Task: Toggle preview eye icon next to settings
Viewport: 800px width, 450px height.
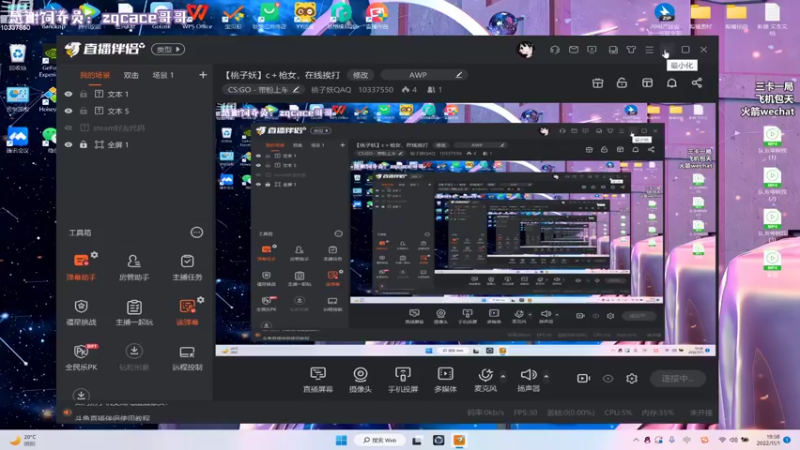Action: [608, 379]
